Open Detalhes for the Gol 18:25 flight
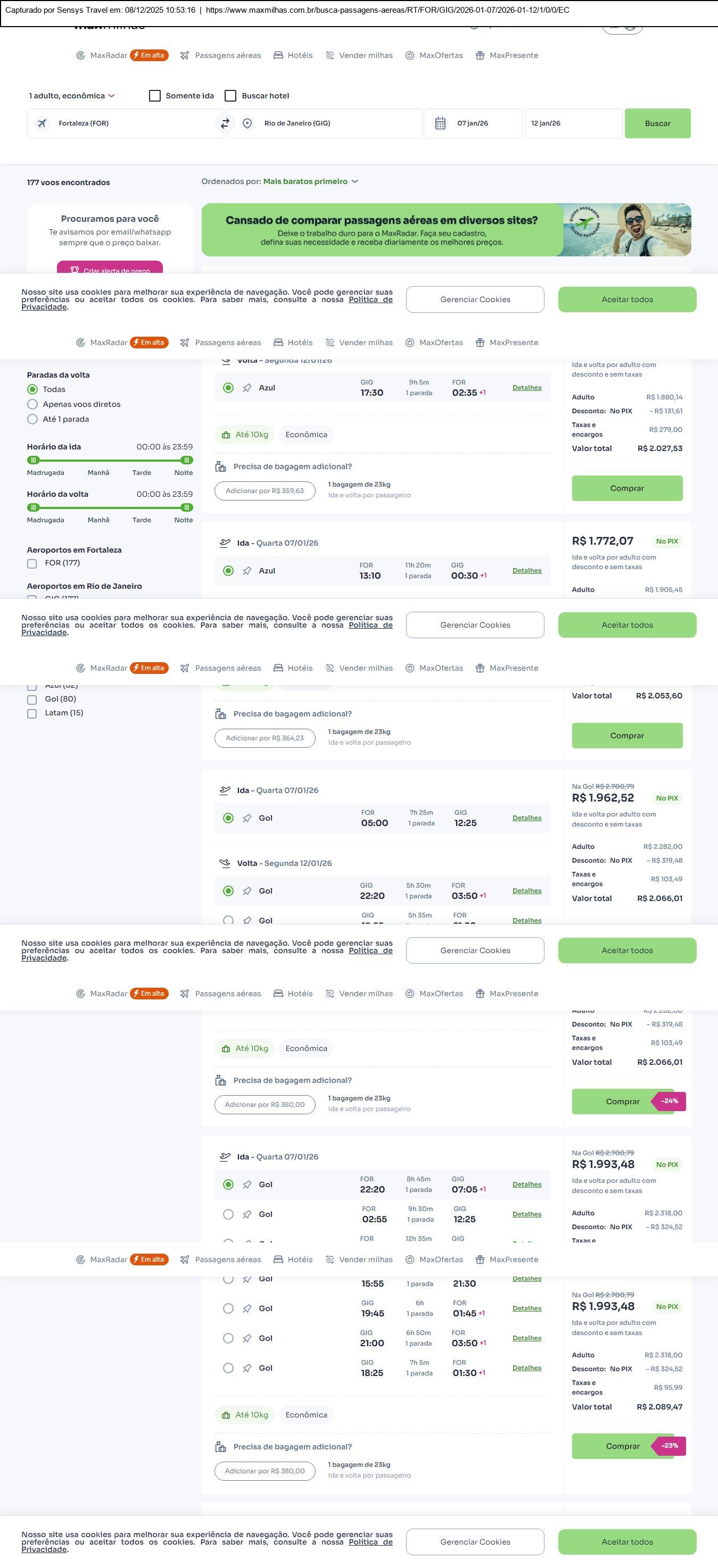 coord(527,1367)
